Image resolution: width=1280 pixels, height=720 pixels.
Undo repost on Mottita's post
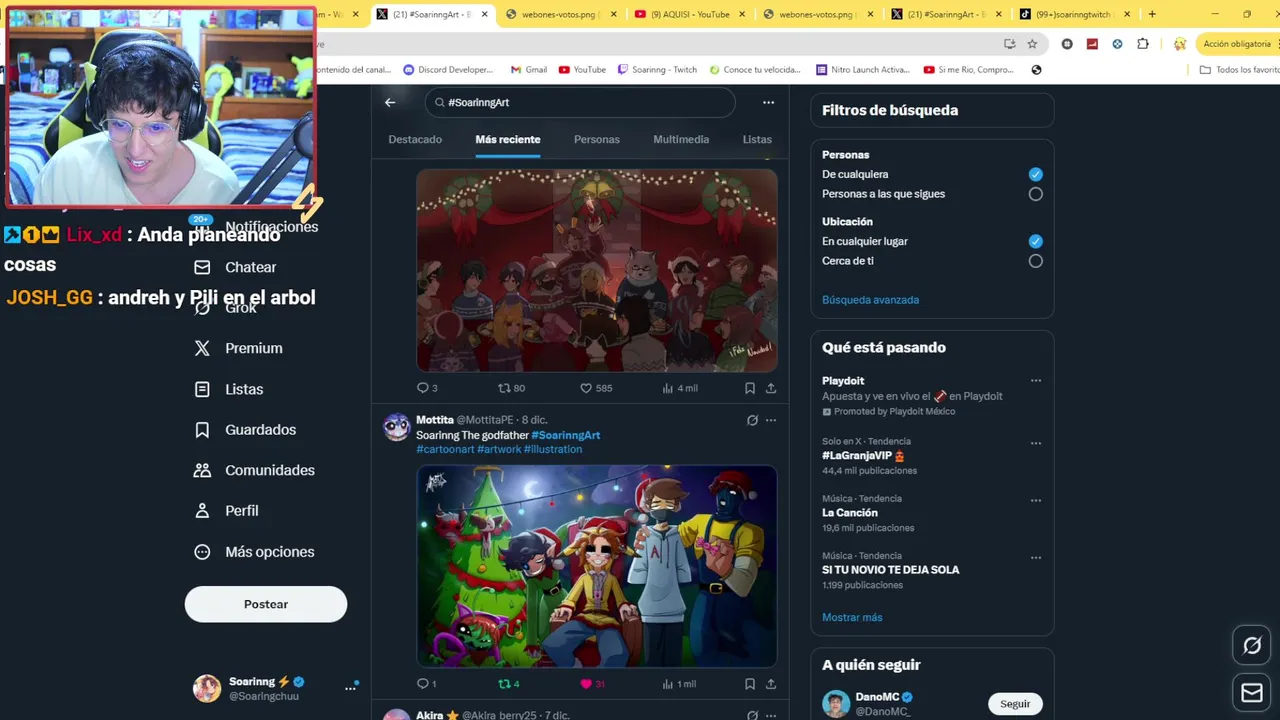(509, 684)
